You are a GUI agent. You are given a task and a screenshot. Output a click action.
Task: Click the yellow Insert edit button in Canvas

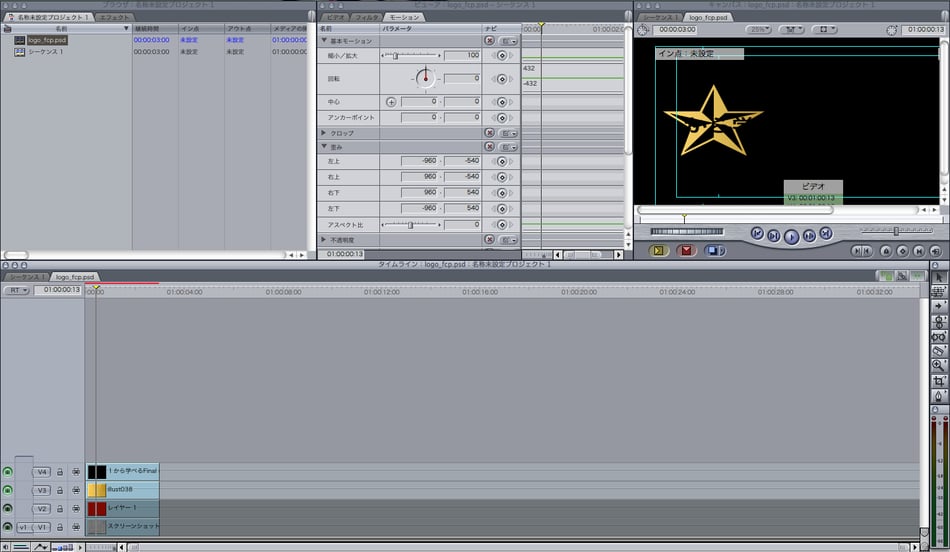659,250
